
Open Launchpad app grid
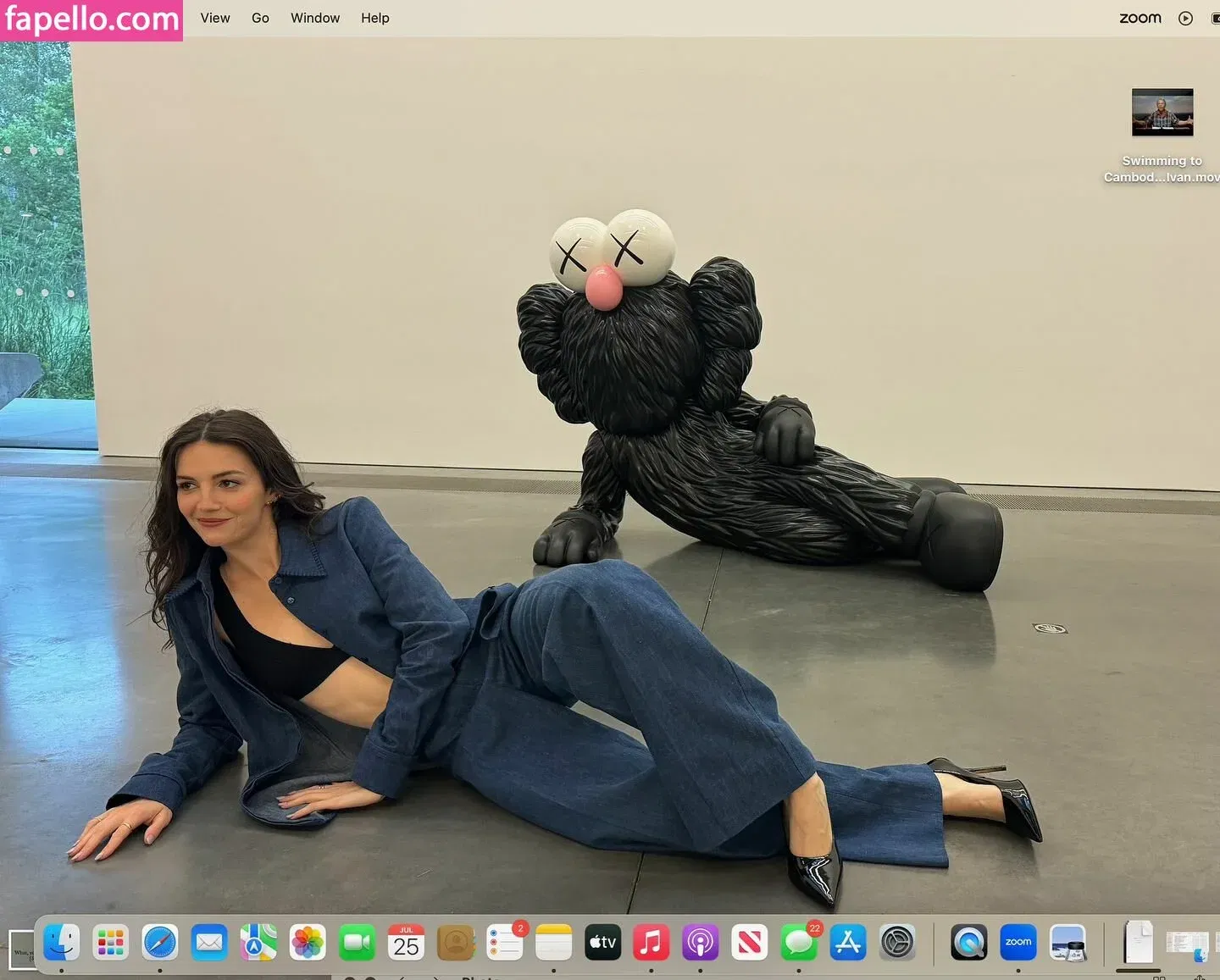click(110, 942)
